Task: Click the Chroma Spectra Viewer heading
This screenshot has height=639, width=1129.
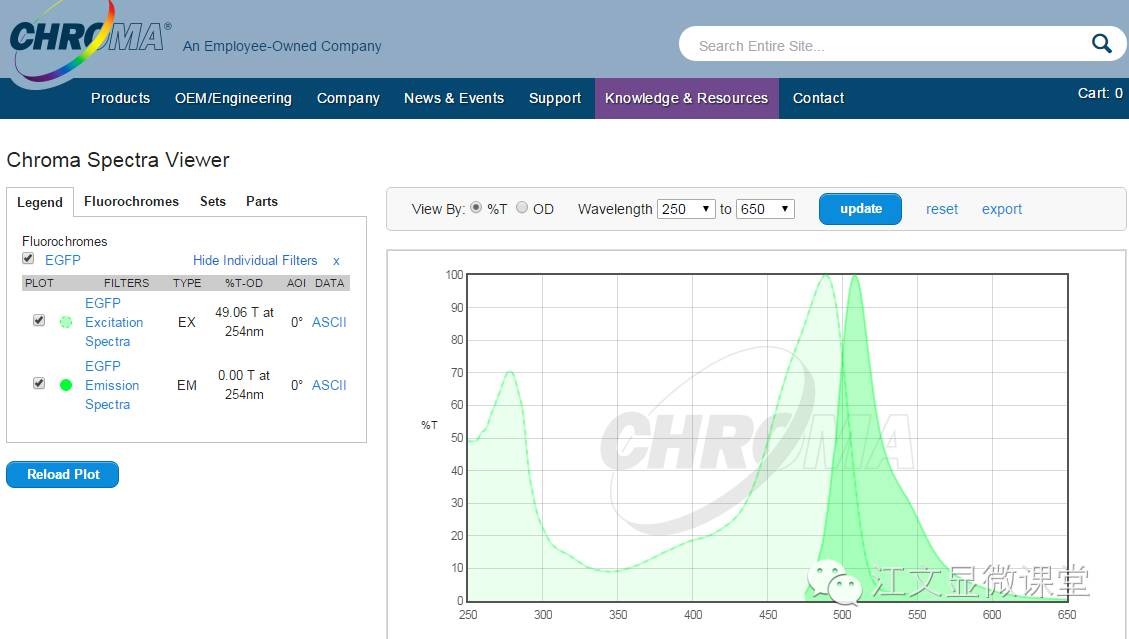Action: 118,159
